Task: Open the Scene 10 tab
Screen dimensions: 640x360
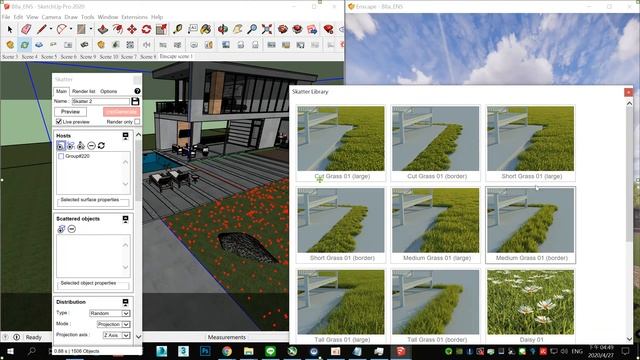Action: tap(109, 57)
